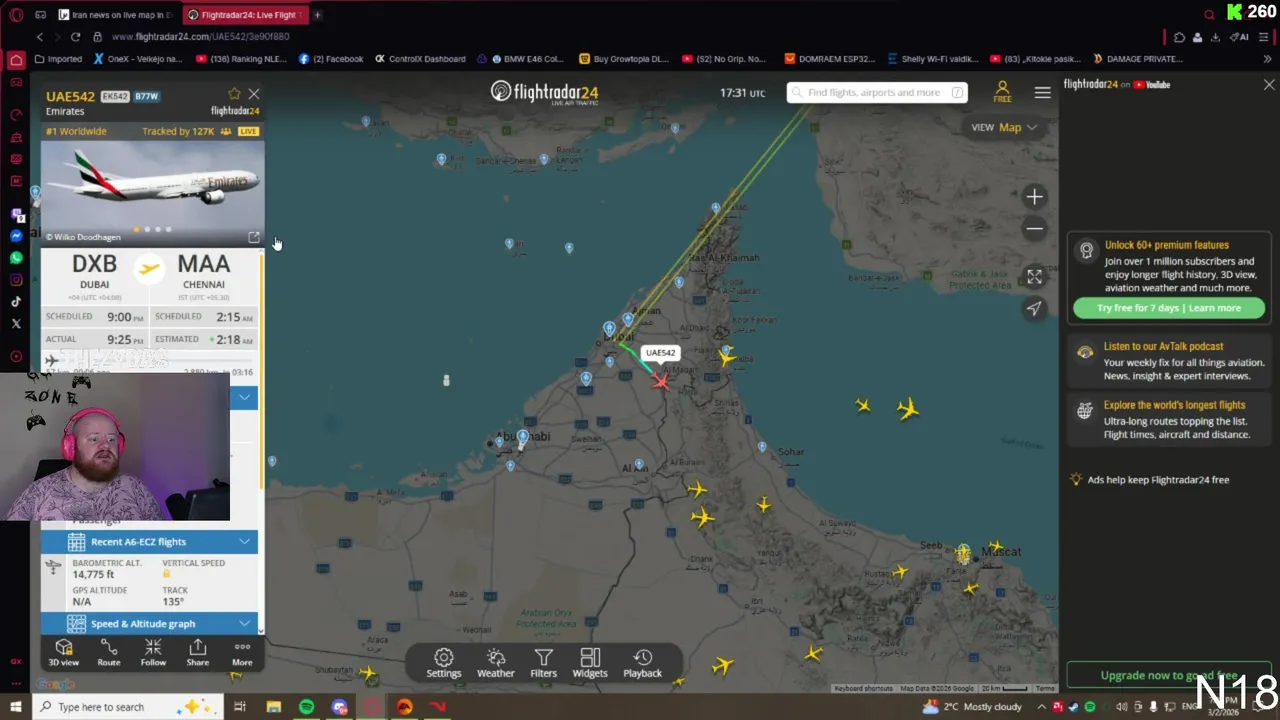The image size is (1280, 720).
Task: Click the Flightradar24 logo at top center
Action: tap(544, 93)
